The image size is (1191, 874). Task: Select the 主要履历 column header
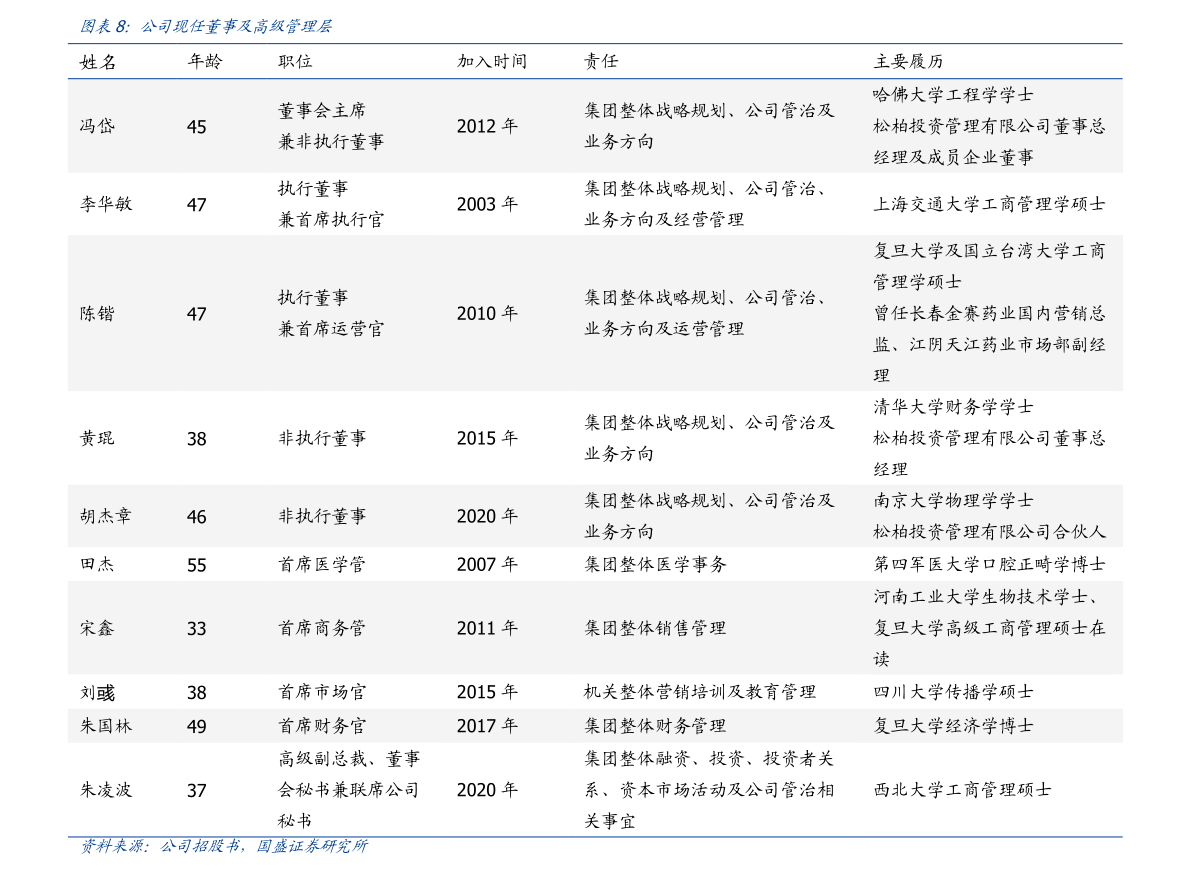908,62
